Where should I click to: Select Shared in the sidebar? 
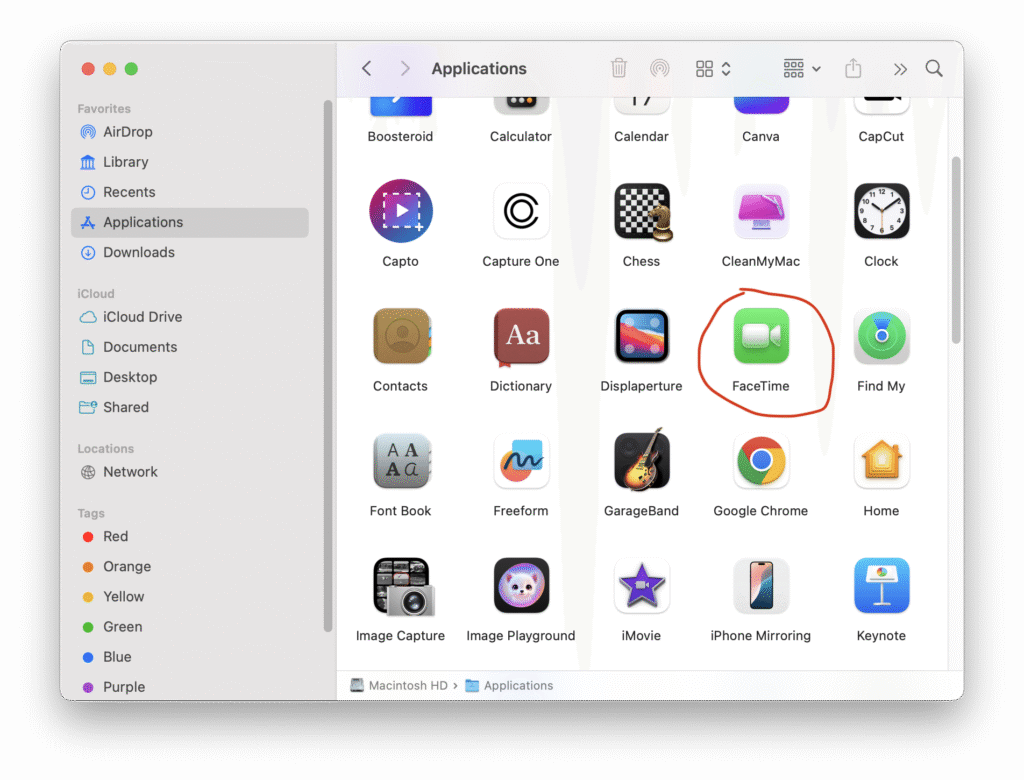189,407
